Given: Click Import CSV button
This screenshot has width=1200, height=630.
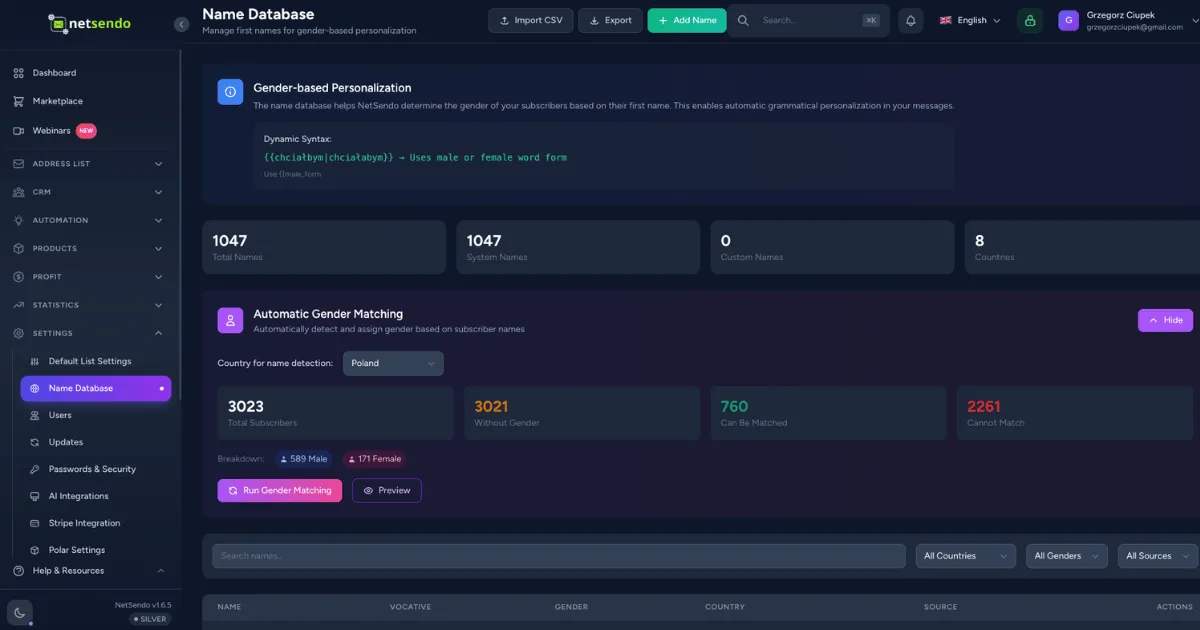Looking at the screenshot, I should (530, 20).
